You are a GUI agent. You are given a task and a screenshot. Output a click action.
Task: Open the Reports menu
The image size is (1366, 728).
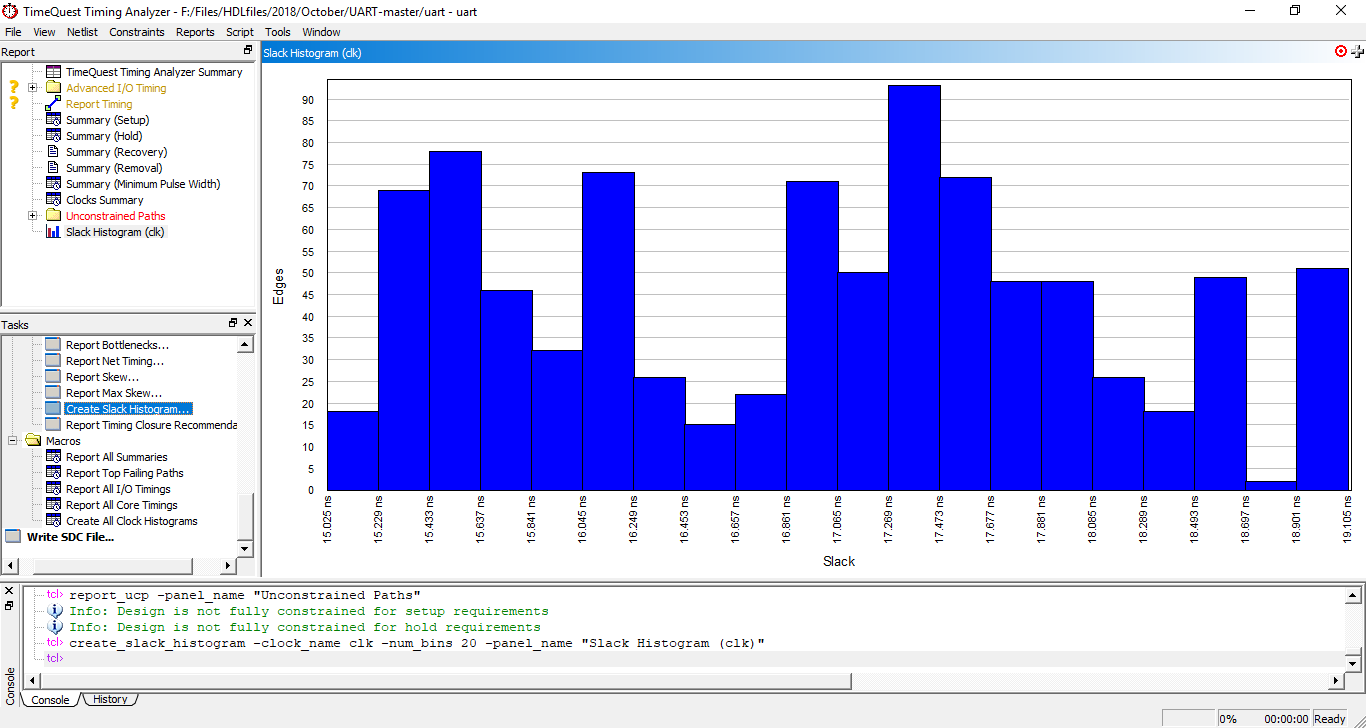click(x=195, y=32)
